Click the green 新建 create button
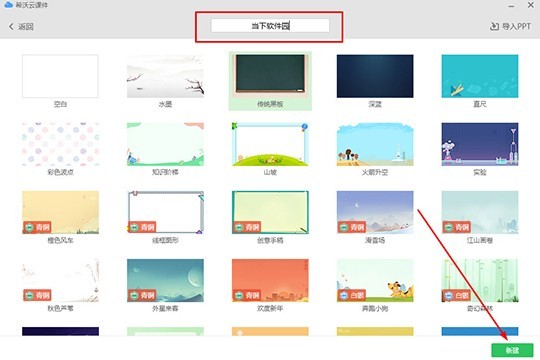The height and width of the screenshot is (360, 540). (x=512, y=350)
